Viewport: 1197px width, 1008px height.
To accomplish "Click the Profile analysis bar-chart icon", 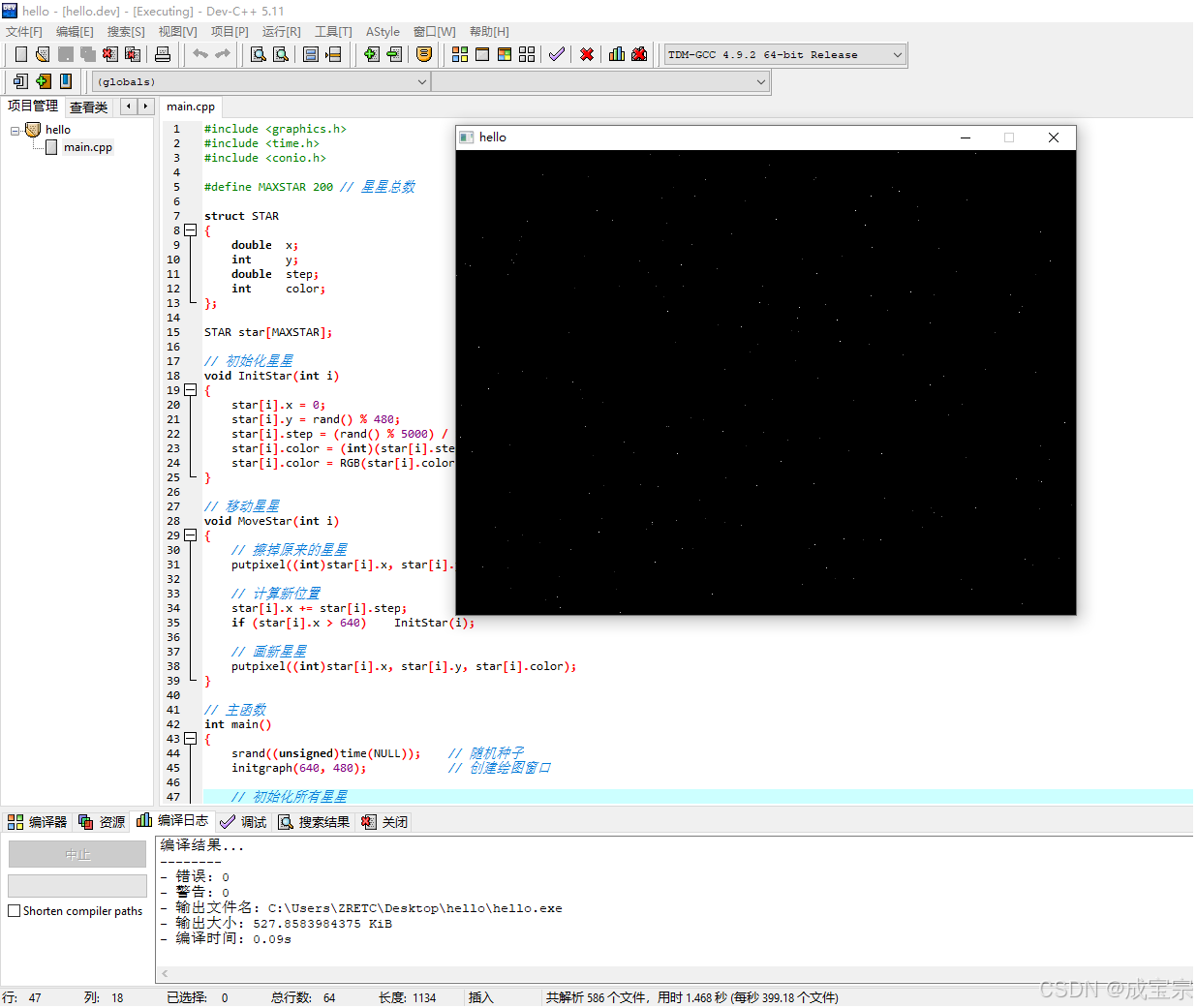I will click(x=617, y=54).
